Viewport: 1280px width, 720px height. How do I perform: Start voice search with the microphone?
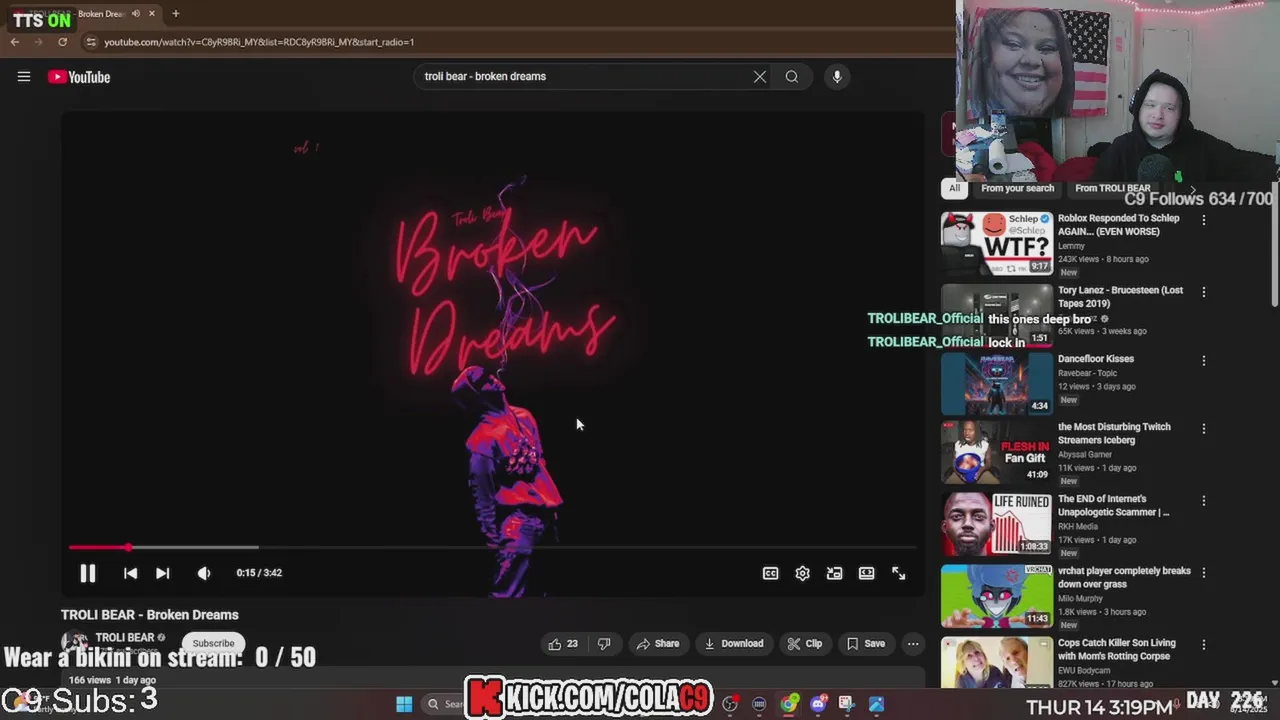[837, 76]
